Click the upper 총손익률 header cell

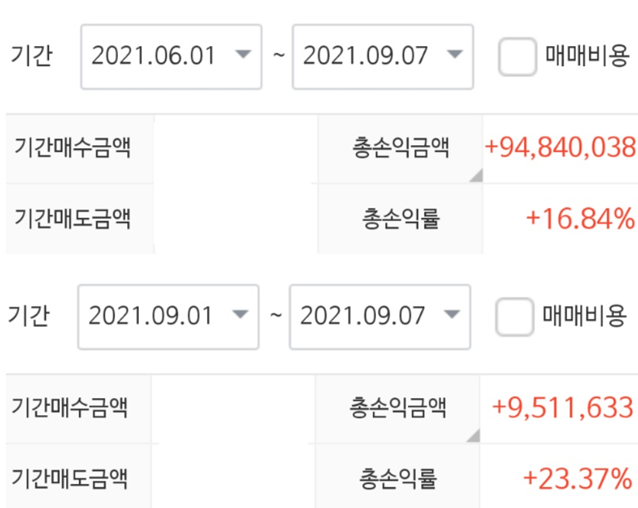point(400,219)
